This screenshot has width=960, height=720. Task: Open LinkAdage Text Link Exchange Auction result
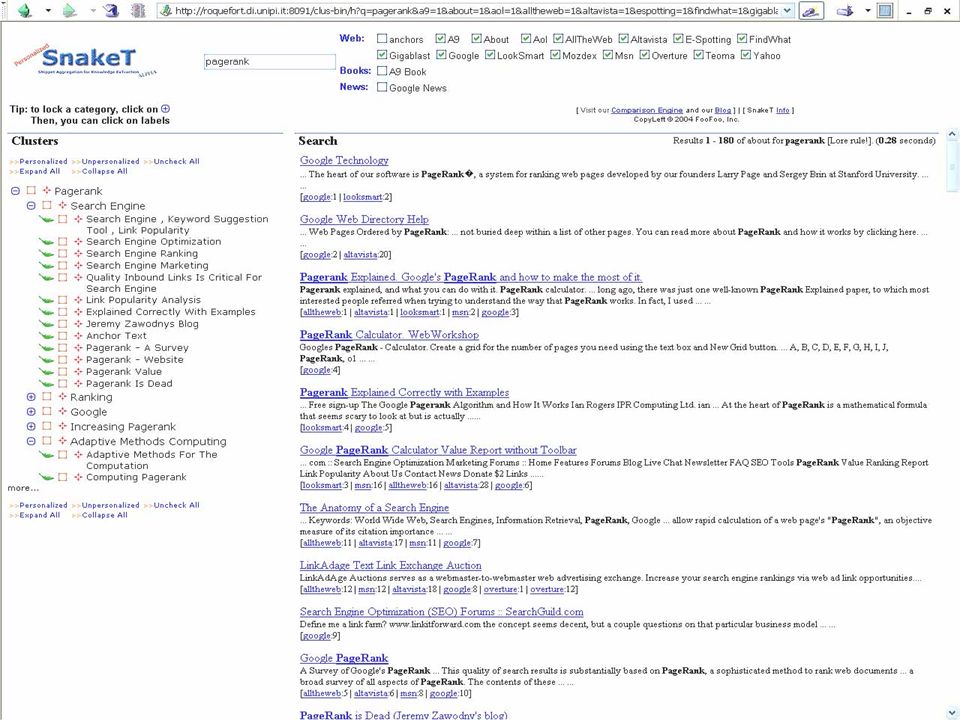[x=391, y=565]
